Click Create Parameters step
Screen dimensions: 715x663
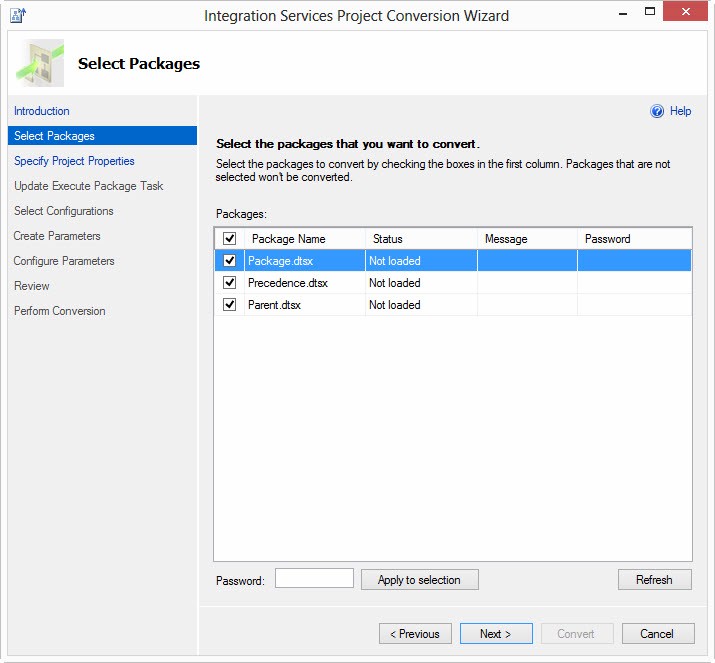pos(57,236)
